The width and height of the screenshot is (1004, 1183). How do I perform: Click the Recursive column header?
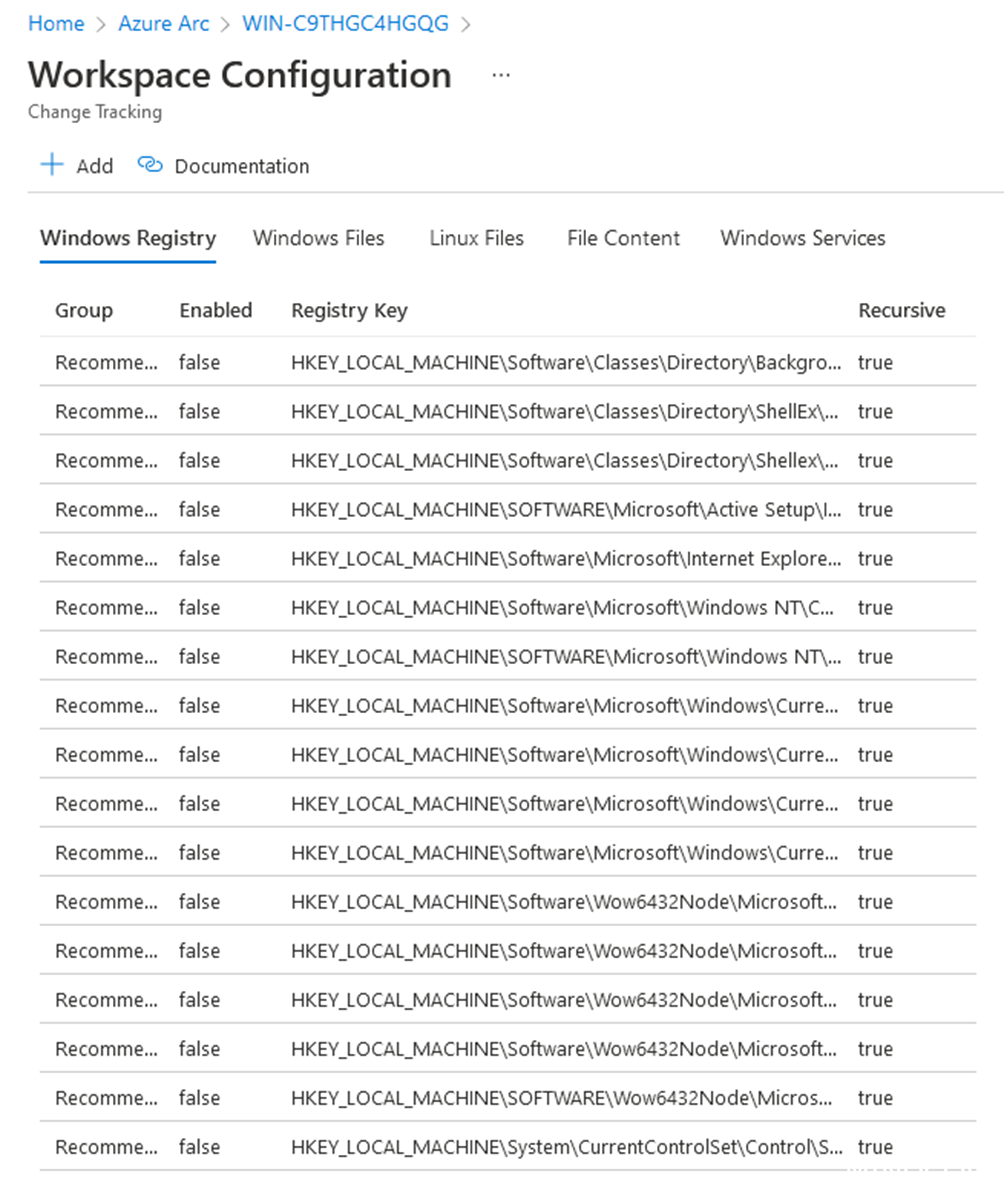[x=901, y=310]
